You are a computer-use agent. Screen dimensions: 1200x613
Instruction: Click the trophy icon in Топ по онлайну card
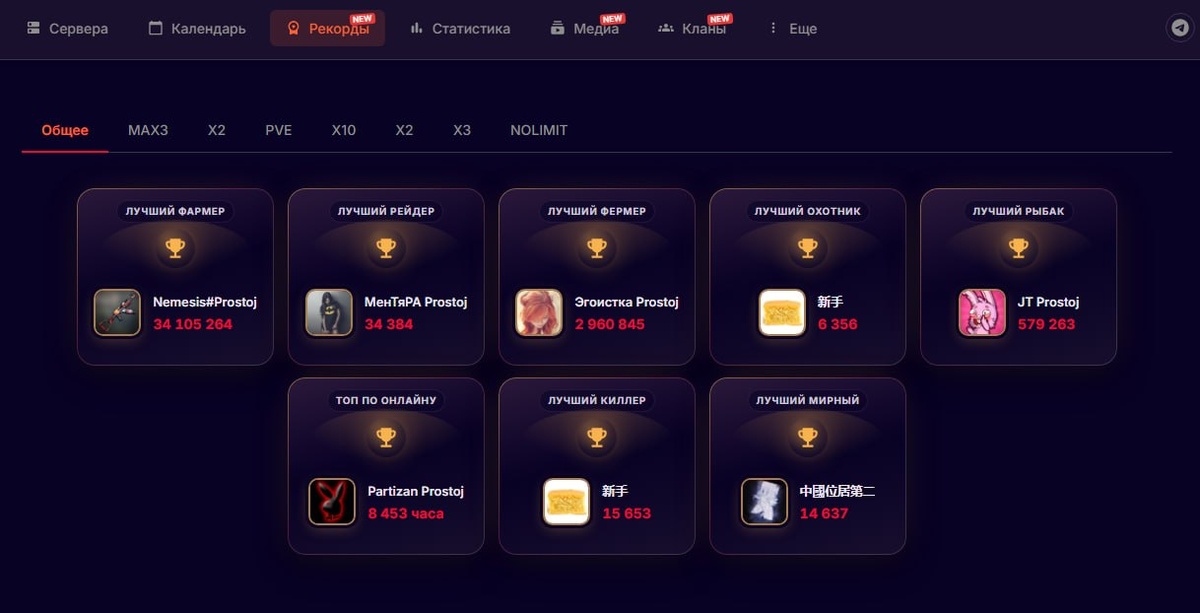(x=386, y=437)
